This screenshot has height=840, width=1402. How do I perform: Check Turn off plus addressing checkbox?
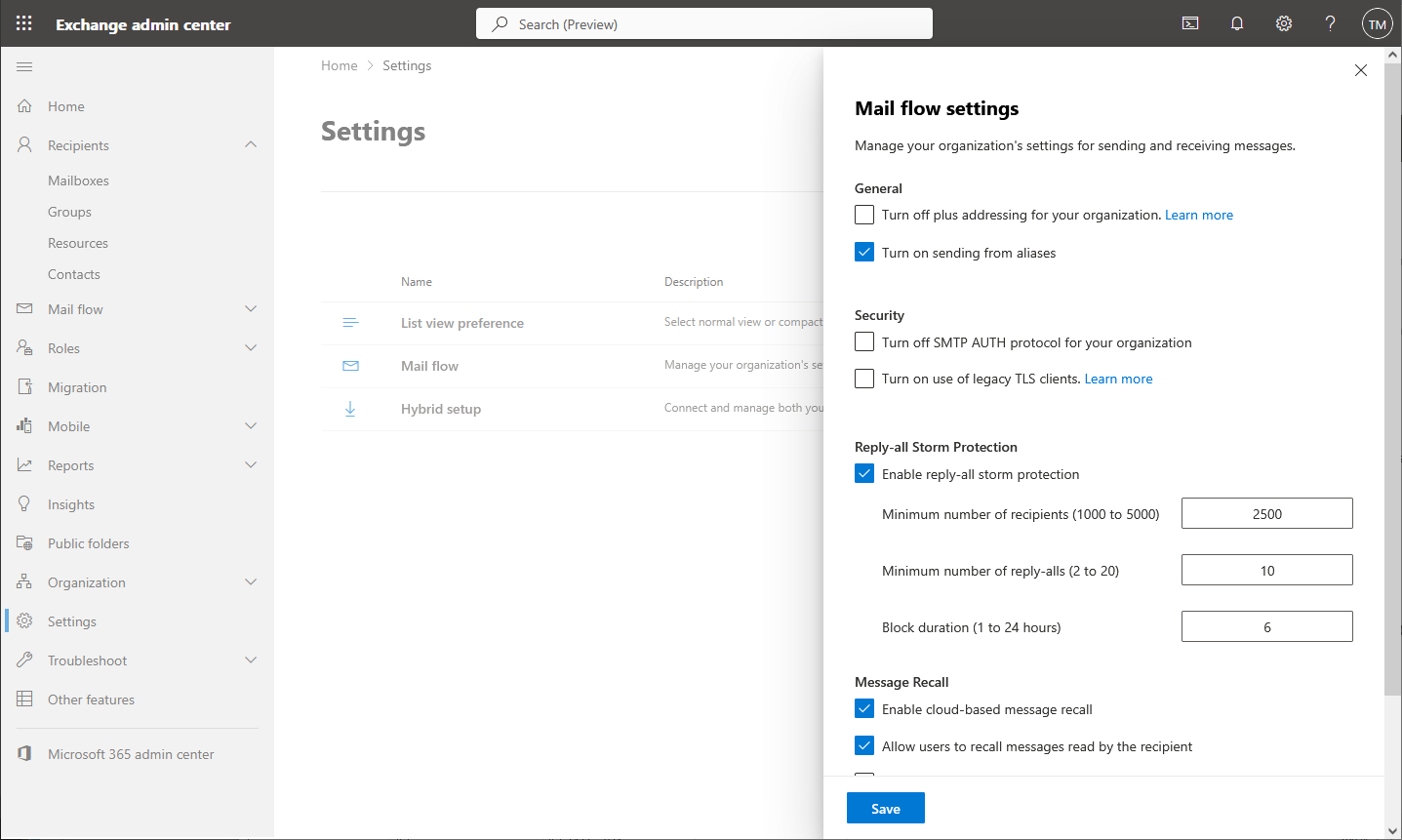point(864,215)
